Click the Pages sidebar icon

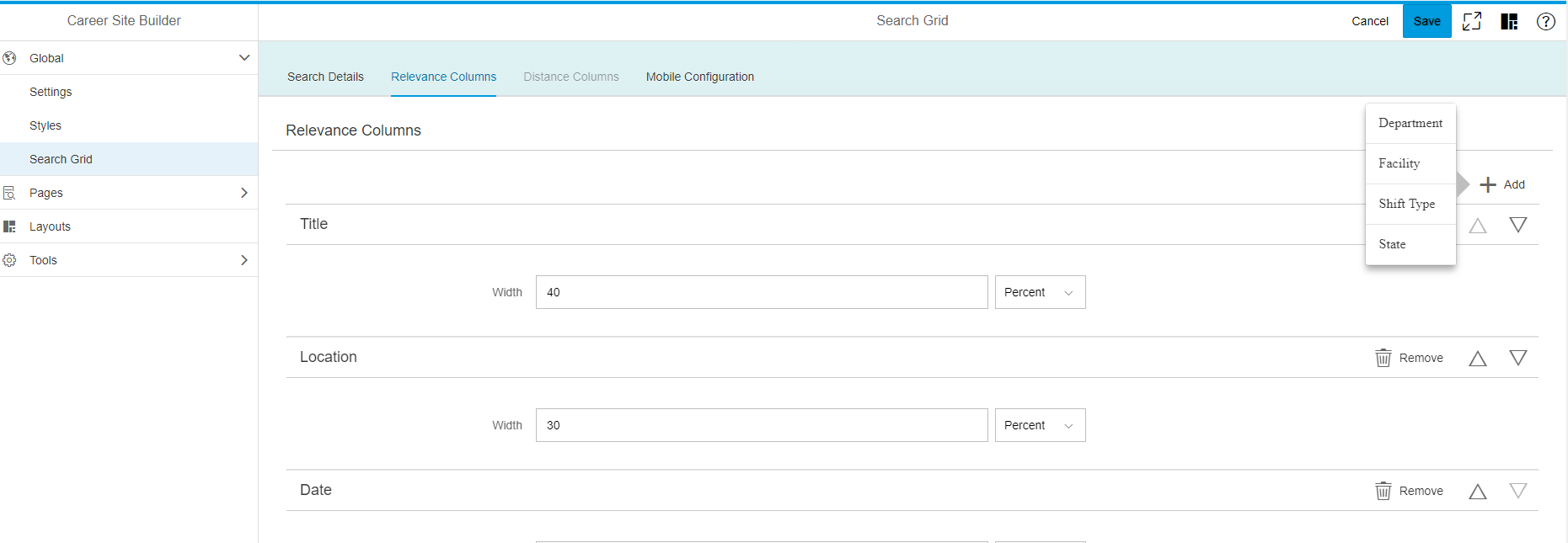tap(9, 193)
